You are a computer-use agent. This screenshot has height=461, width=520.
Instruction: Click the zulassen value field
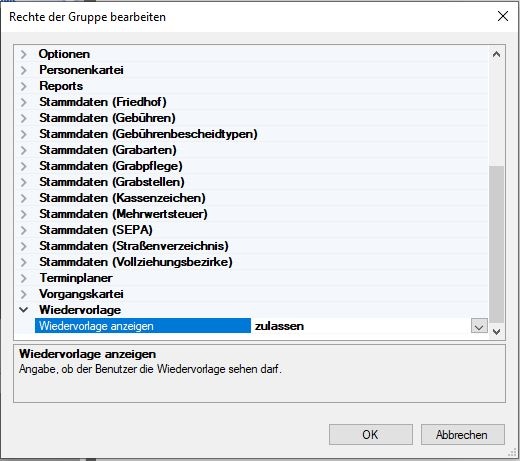[362, 326]
